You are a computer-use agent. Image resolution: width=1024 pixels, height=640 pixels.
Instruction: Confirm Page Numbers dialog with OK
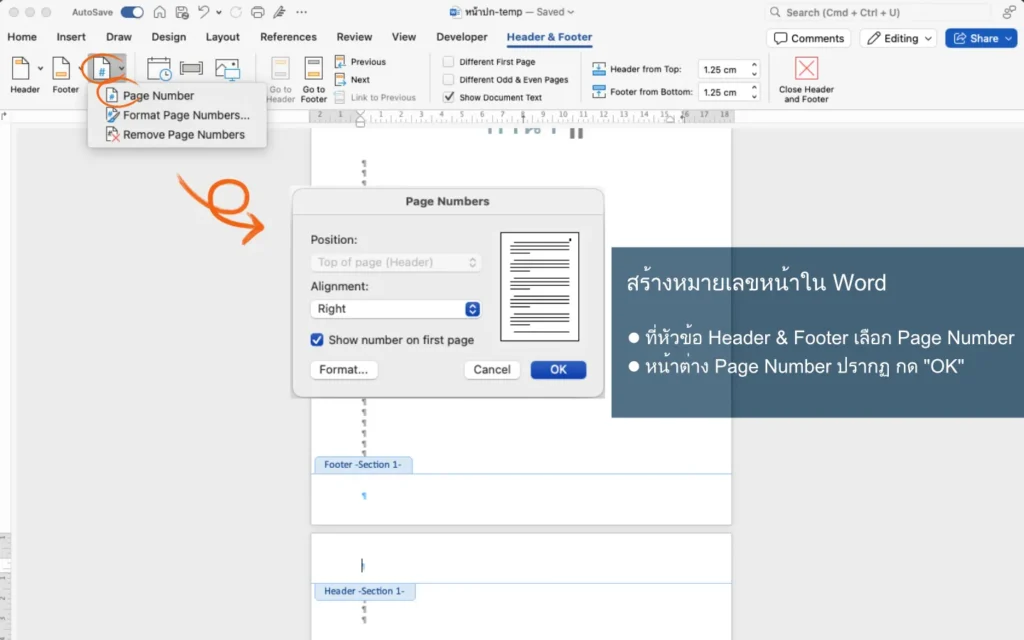(x=558, y=370)
